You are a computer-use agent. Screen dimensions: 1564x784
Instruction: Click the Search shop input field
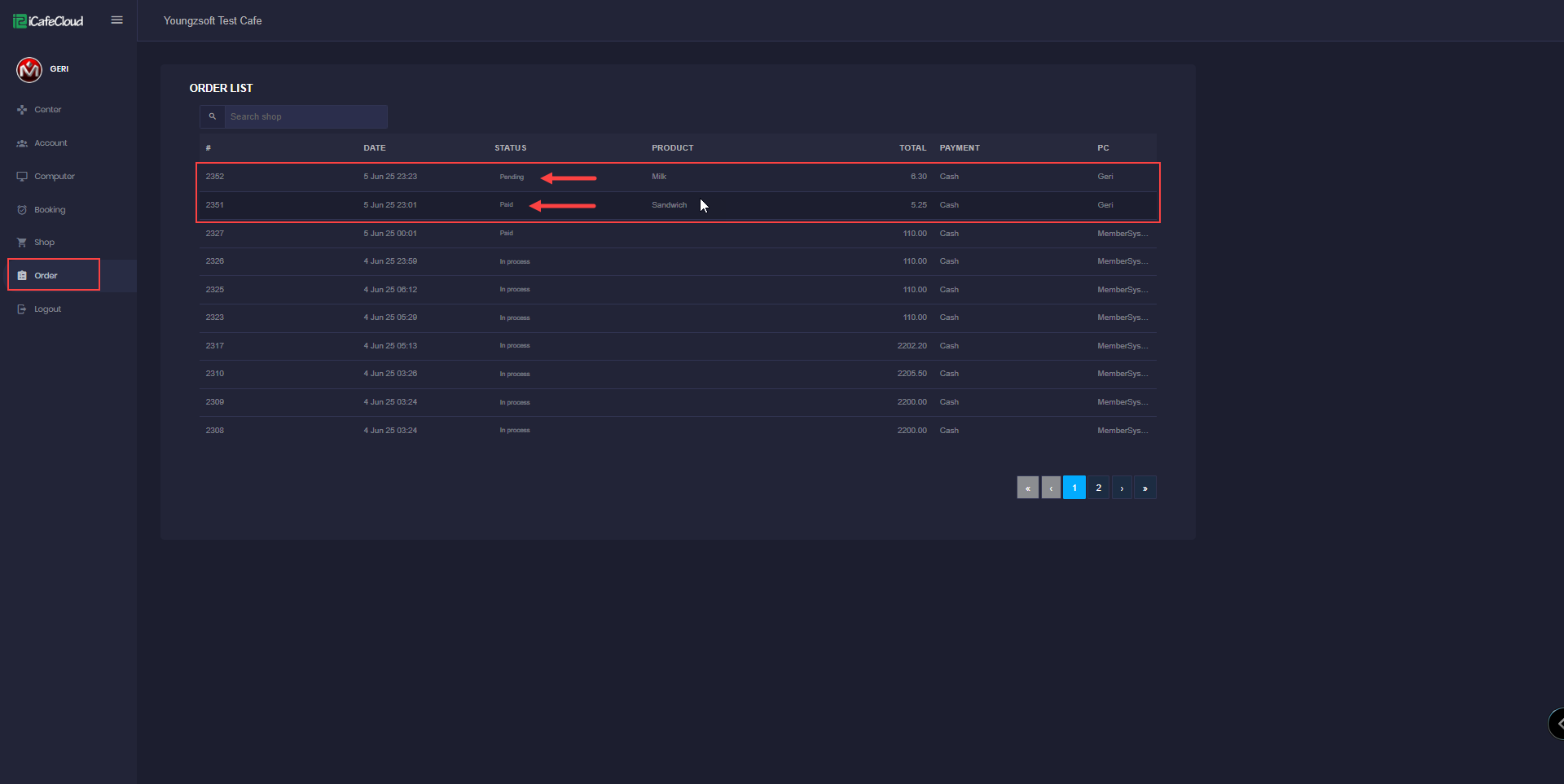click(305, 117)
